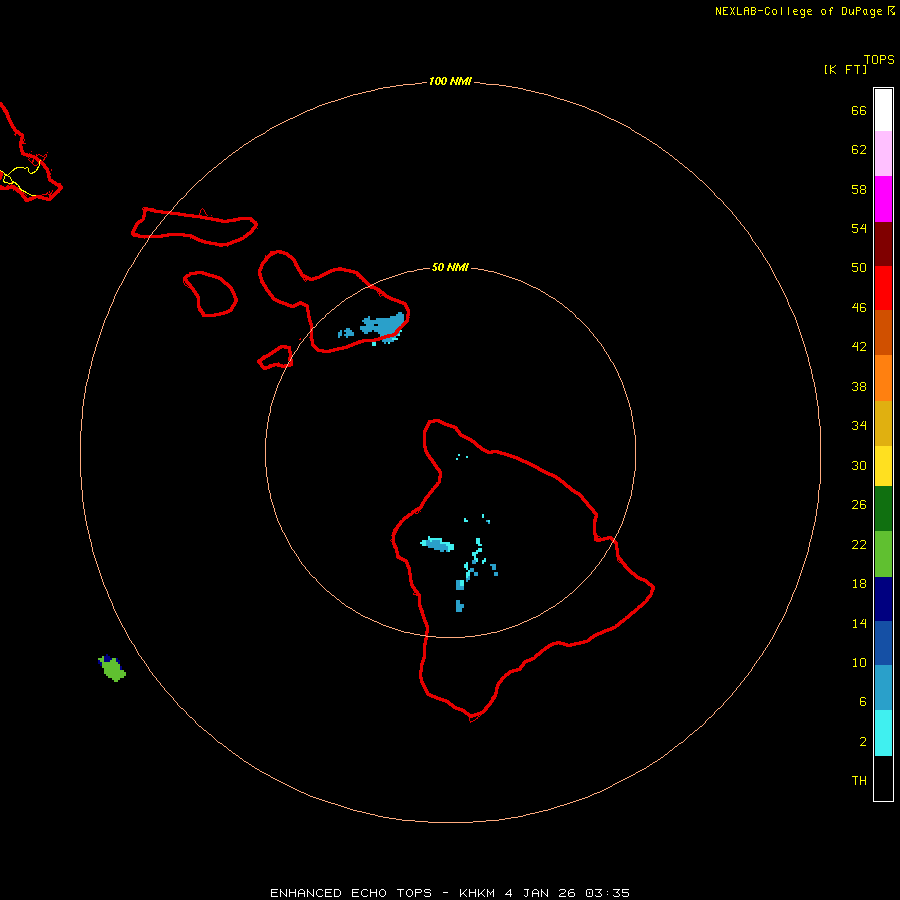
Task: Pick the cyan legend color segment
Action: tap(883, 733)
